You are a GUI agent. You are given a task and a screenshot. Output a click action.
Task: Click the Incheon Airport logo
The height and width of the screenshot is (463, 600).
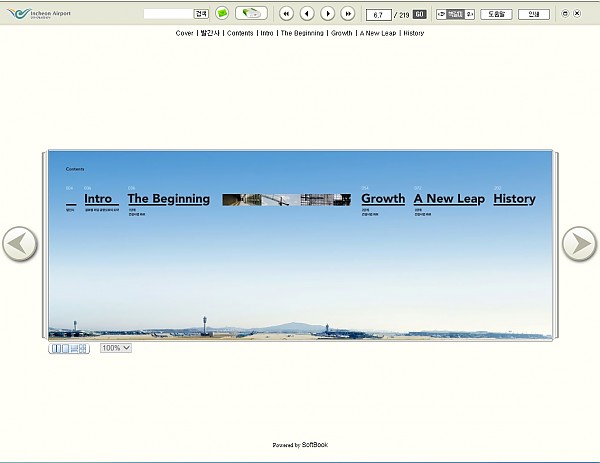(39, 14)
